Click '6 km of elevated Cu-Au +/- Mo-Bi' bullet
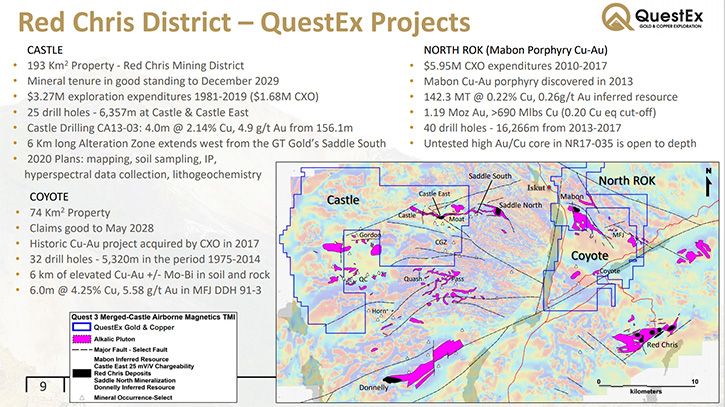This screenshot has width=725, height=407. coord(150,275)
